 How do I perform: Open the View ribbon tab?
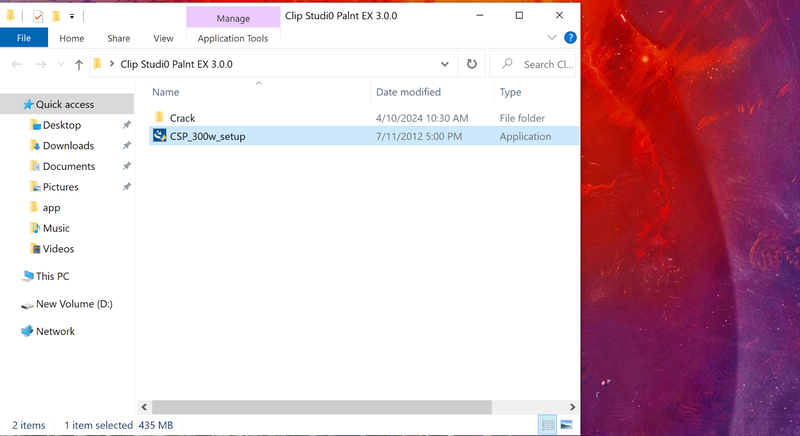click(x=163, y=38)
